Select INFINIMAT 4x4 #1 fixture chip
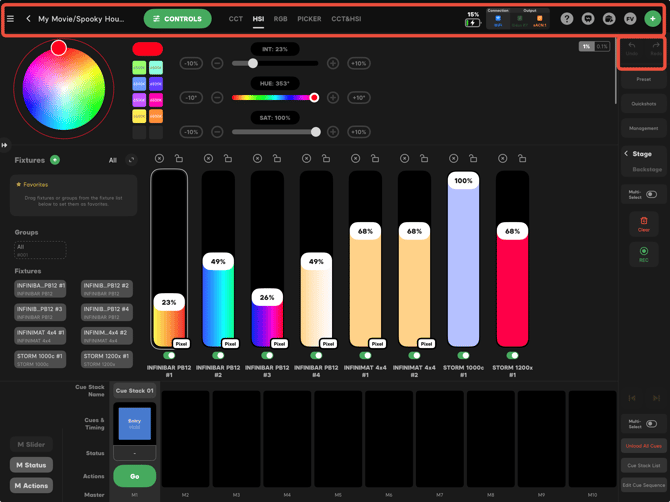The width and height of the screenshot is (670, 502). 40,336
